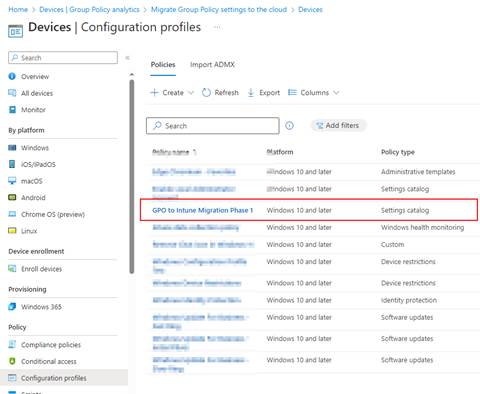The image size is (480, 394).
Task: Expand the Columns dropdown chevron
Action: pyautogui.click(x=336, y=93)
